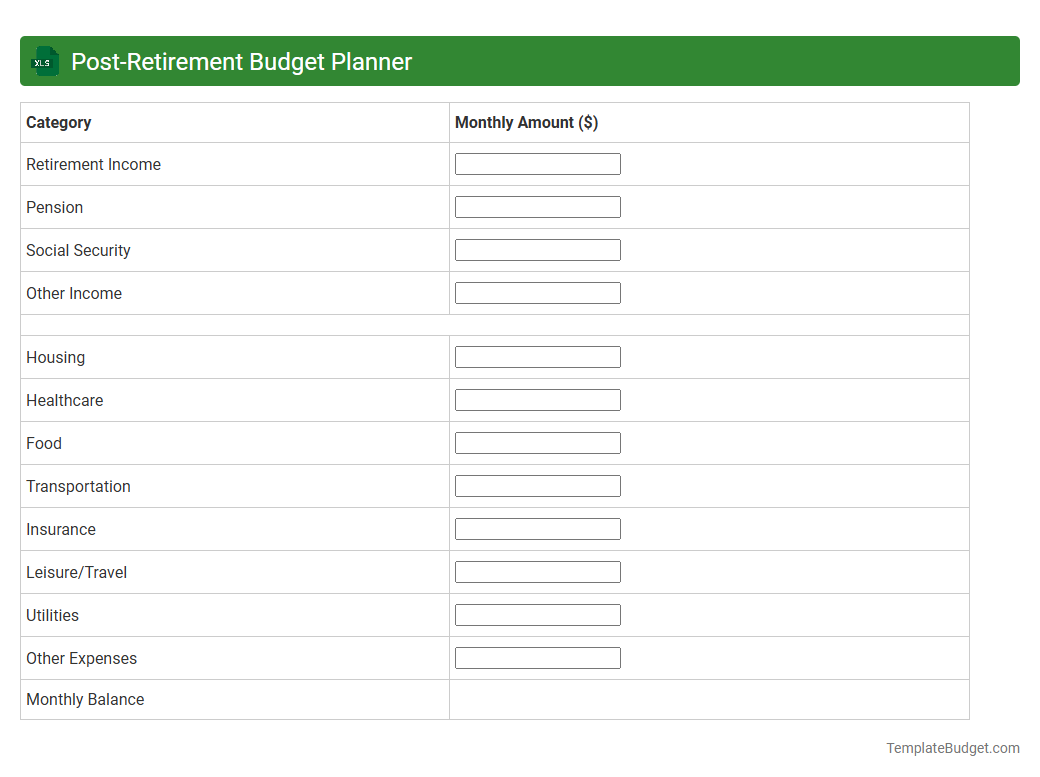The image size is (1040, 777).
Task: Select the Healthcare amount input box
Action: [537, 399]
